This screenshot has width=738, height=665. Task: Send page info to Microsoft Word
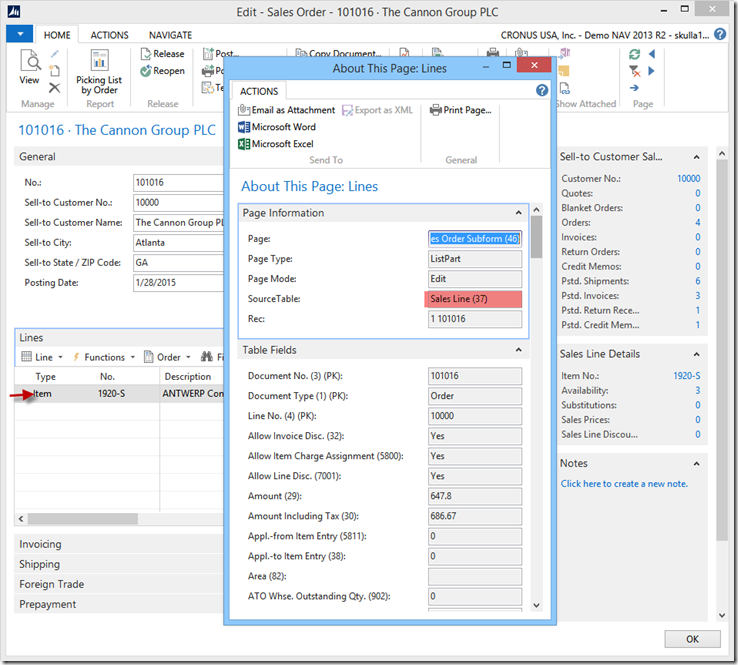pyautogui.click(x=277, y=127)
